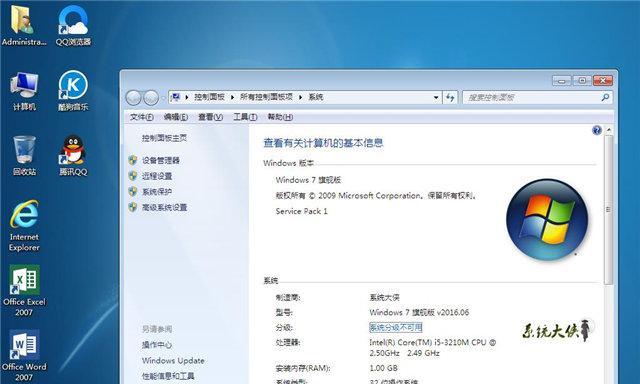Expand arrow after 所有控制面板项 breadcrumb
640x384 pixels.
pyautogui.click(x=300, y=97)
